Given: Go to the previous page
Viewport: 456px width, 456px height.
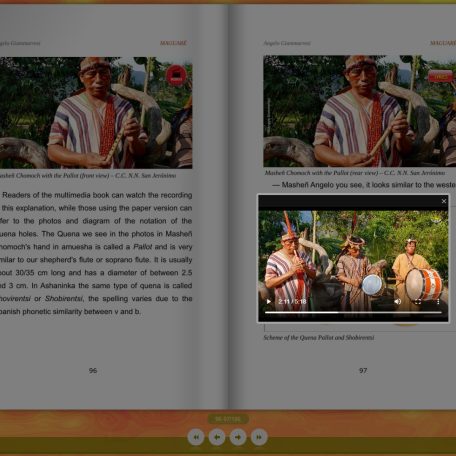Looking at the screenshot, I should (217, 437).
